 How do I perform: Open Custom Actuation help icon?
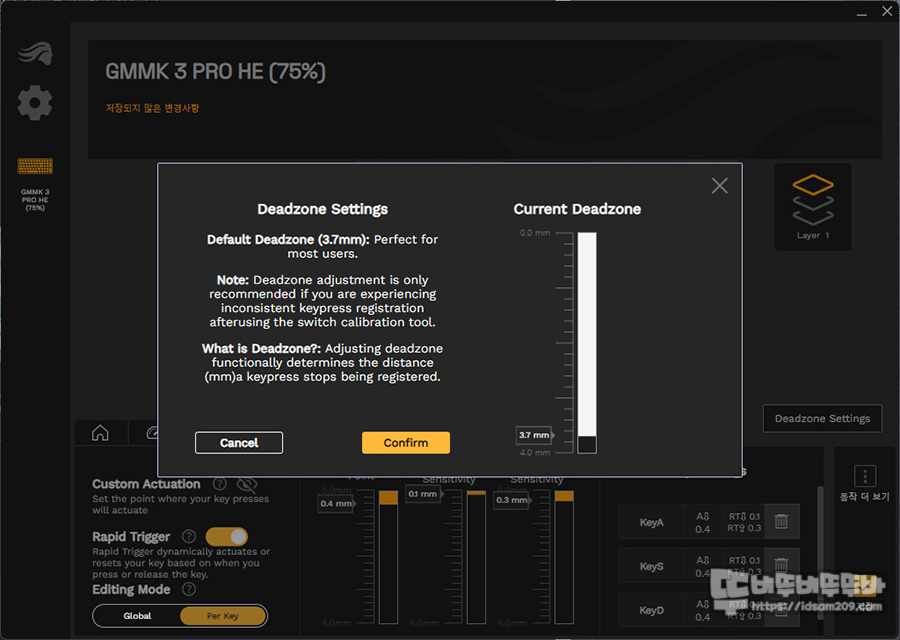click(219, 484)
